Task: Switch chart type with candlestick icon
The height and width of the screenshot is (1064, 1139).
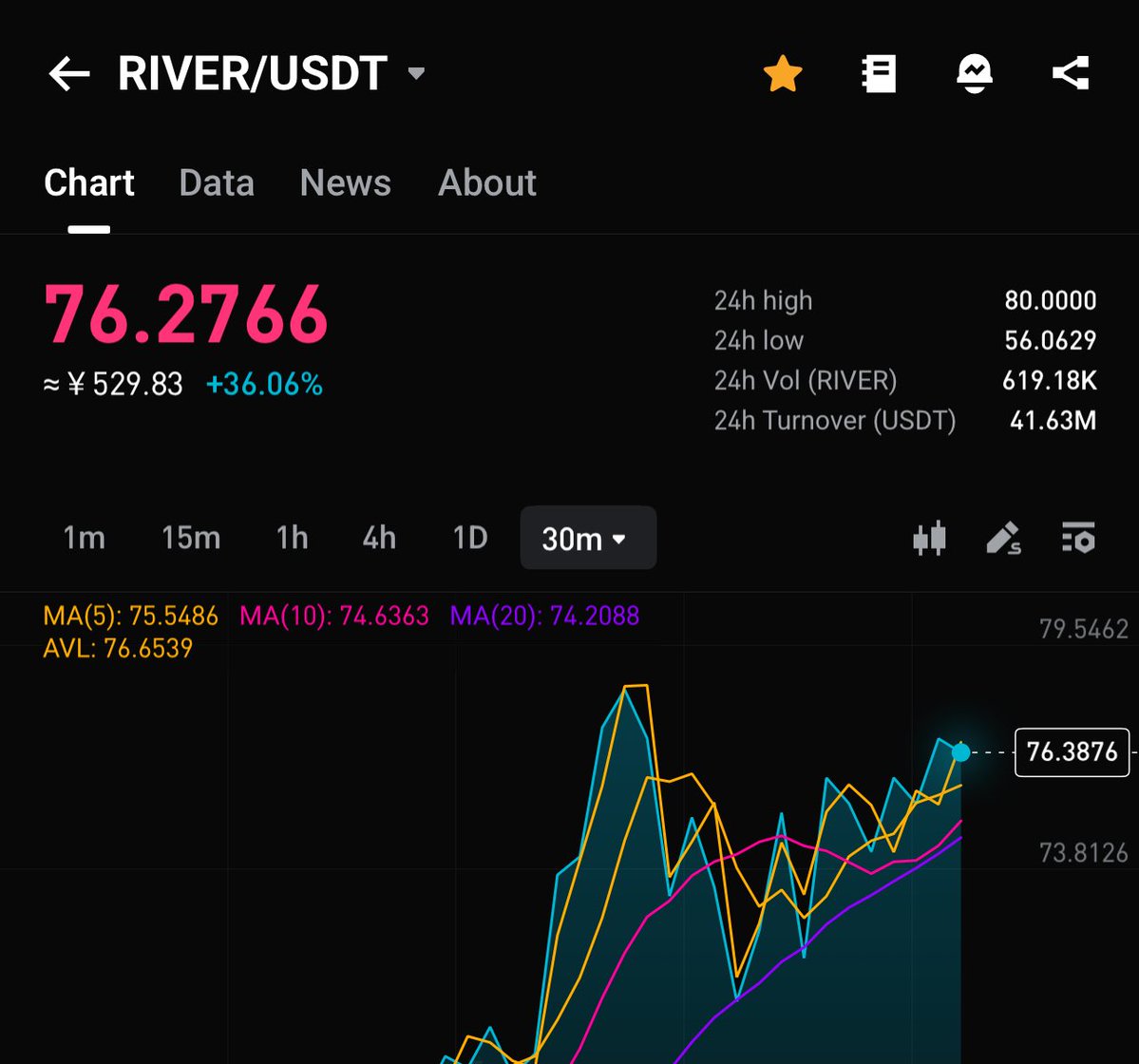Action: click(x=929, y=539)
